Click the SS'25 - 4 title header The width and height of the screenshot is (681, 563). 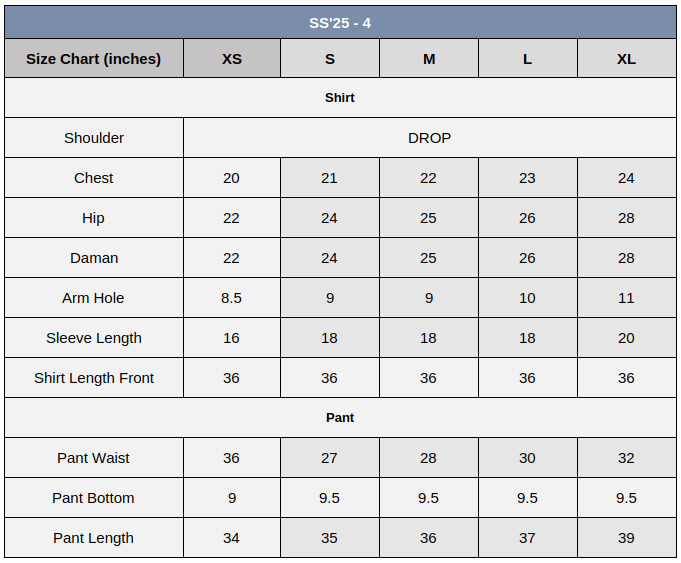tap(340, 22)
